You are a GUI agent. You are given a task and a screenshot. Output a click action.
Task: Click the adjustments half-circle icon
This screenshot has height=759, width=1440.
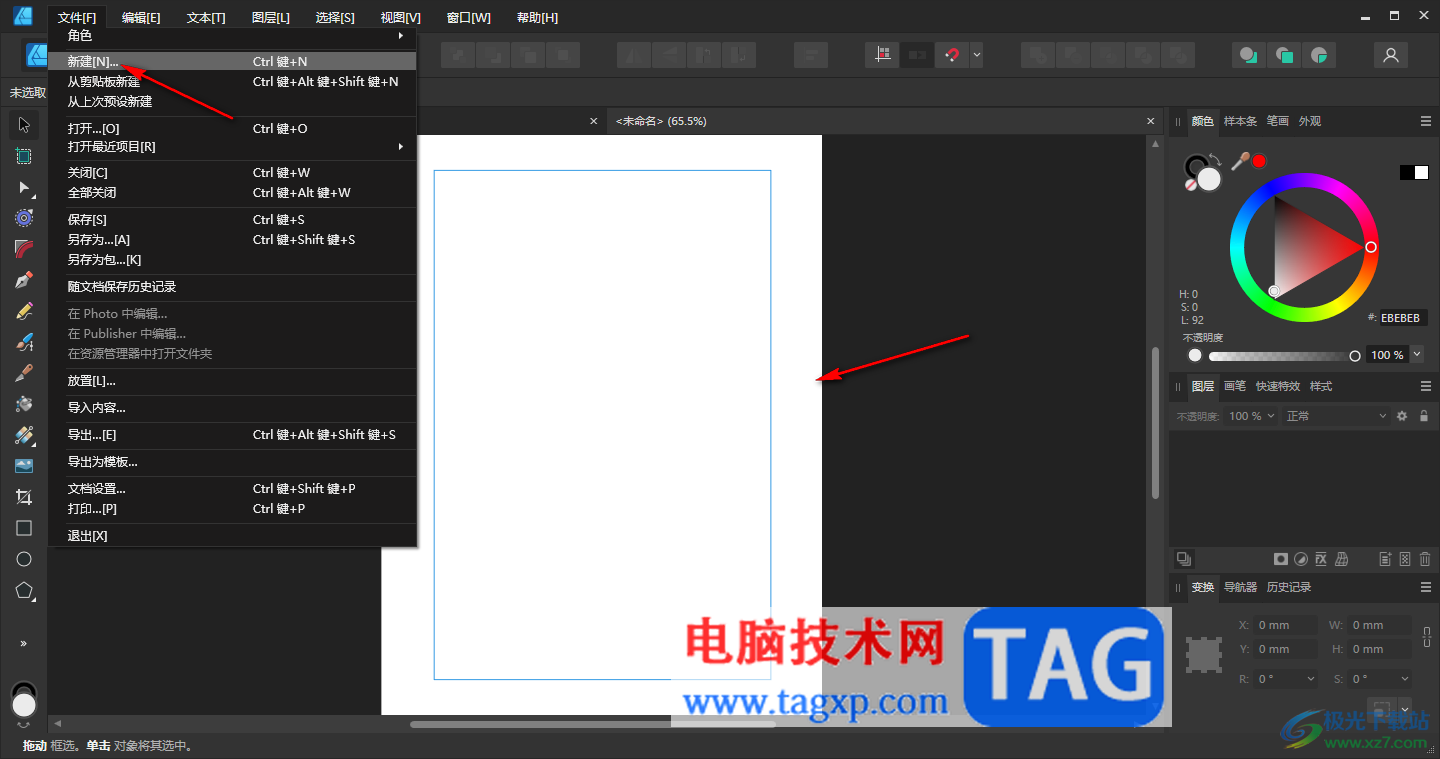pos(1301,559)
